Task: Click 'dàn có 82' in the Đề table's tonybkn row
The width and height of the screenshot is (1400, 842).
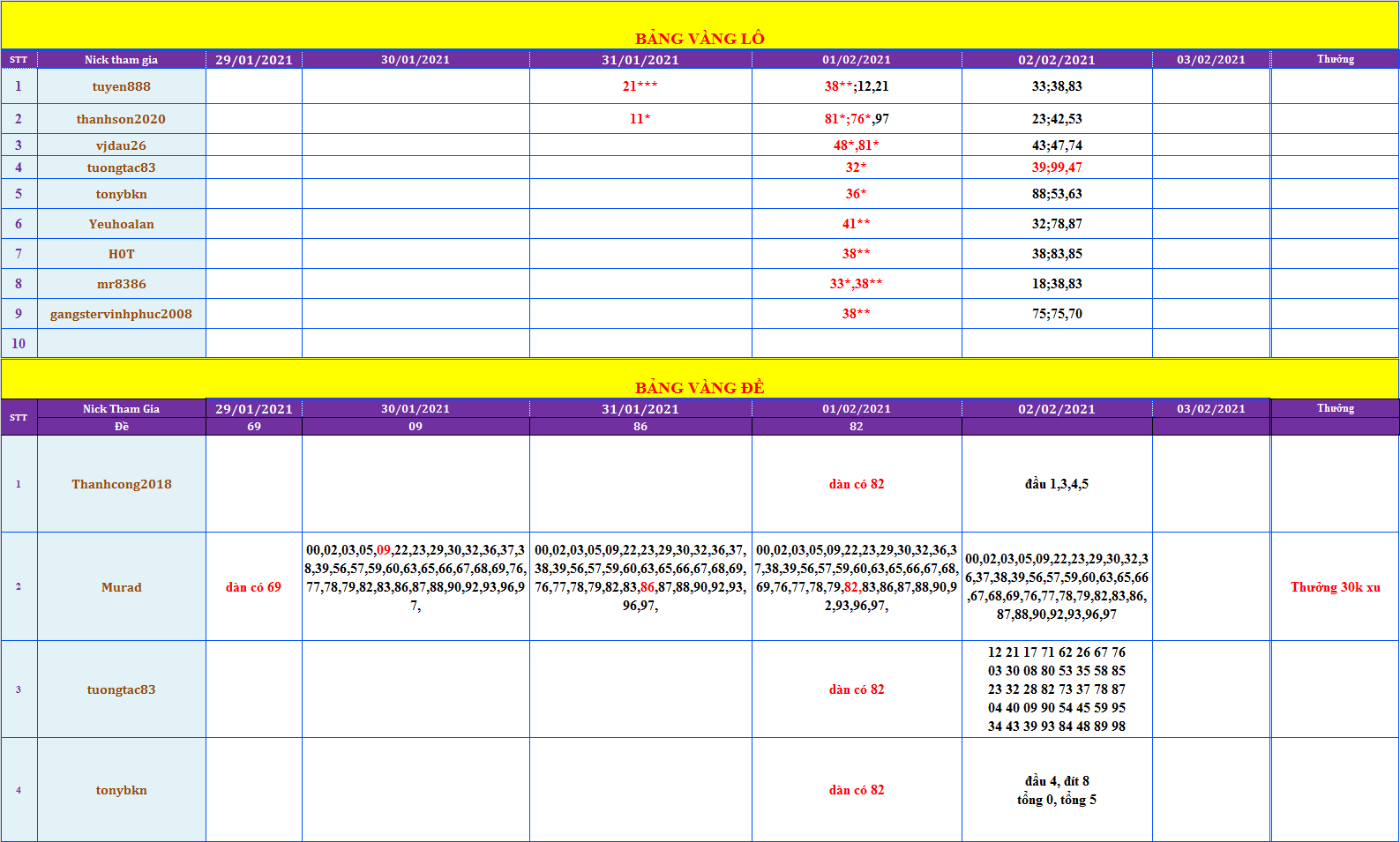Action: pos(857,790)
